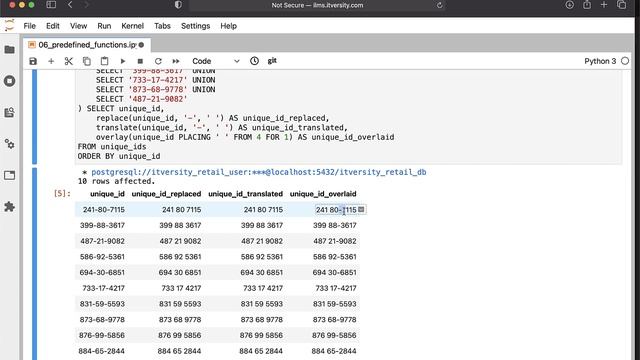Click the replaced value 831 59 5593
The image size is (640, 360).
point(180,304)
